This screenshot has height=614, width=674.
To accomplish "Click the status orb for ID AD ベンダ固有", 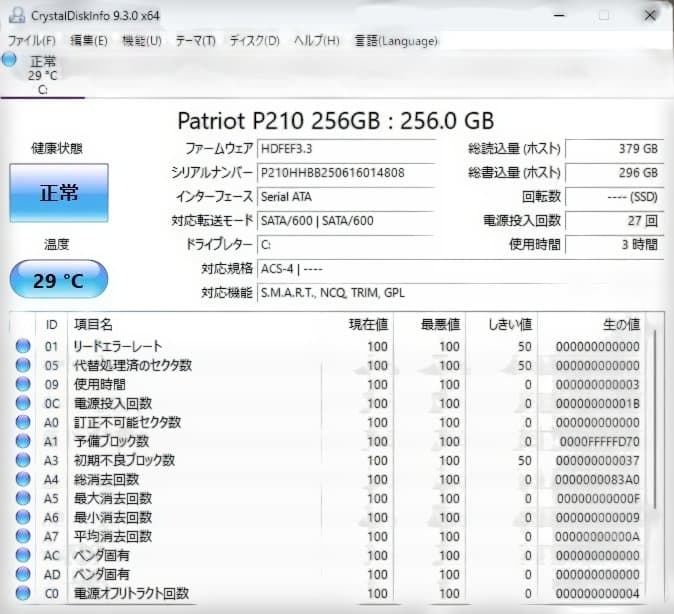I will point(23,574).
